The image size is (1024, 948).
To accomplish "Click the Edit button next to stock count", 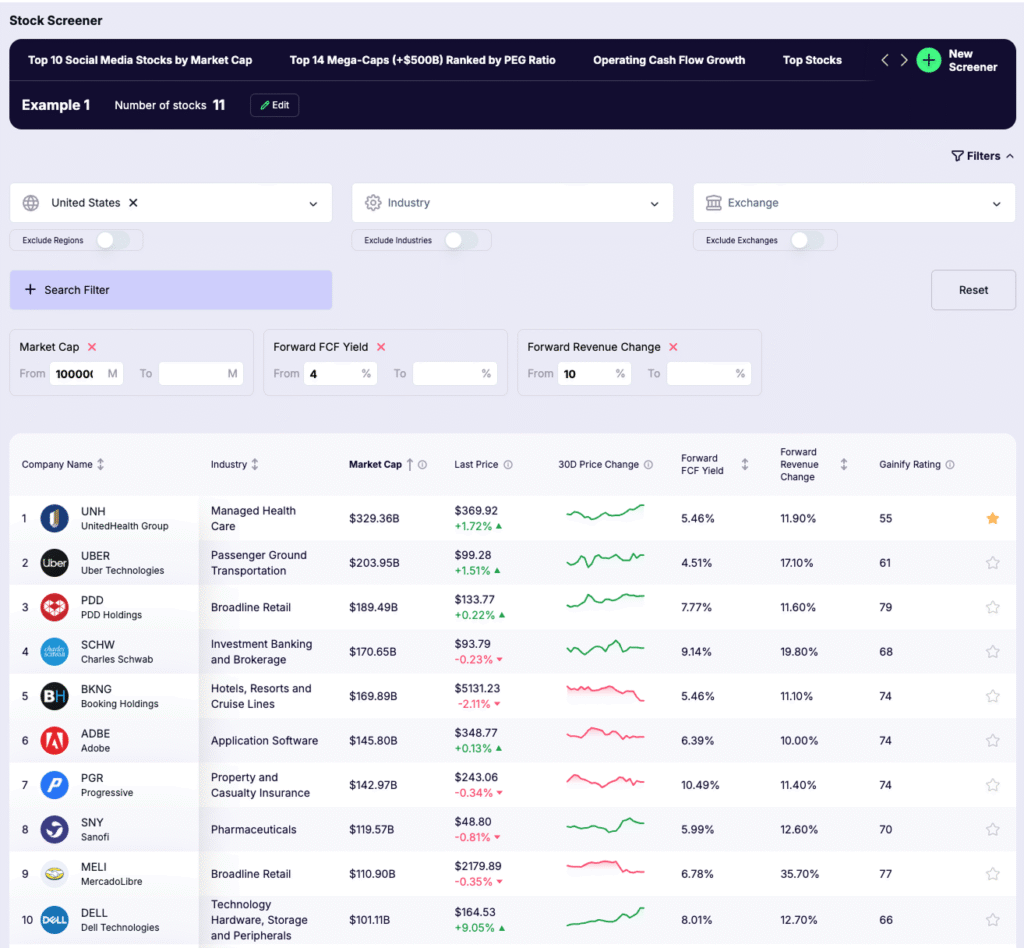I will (x=274, y=105).
